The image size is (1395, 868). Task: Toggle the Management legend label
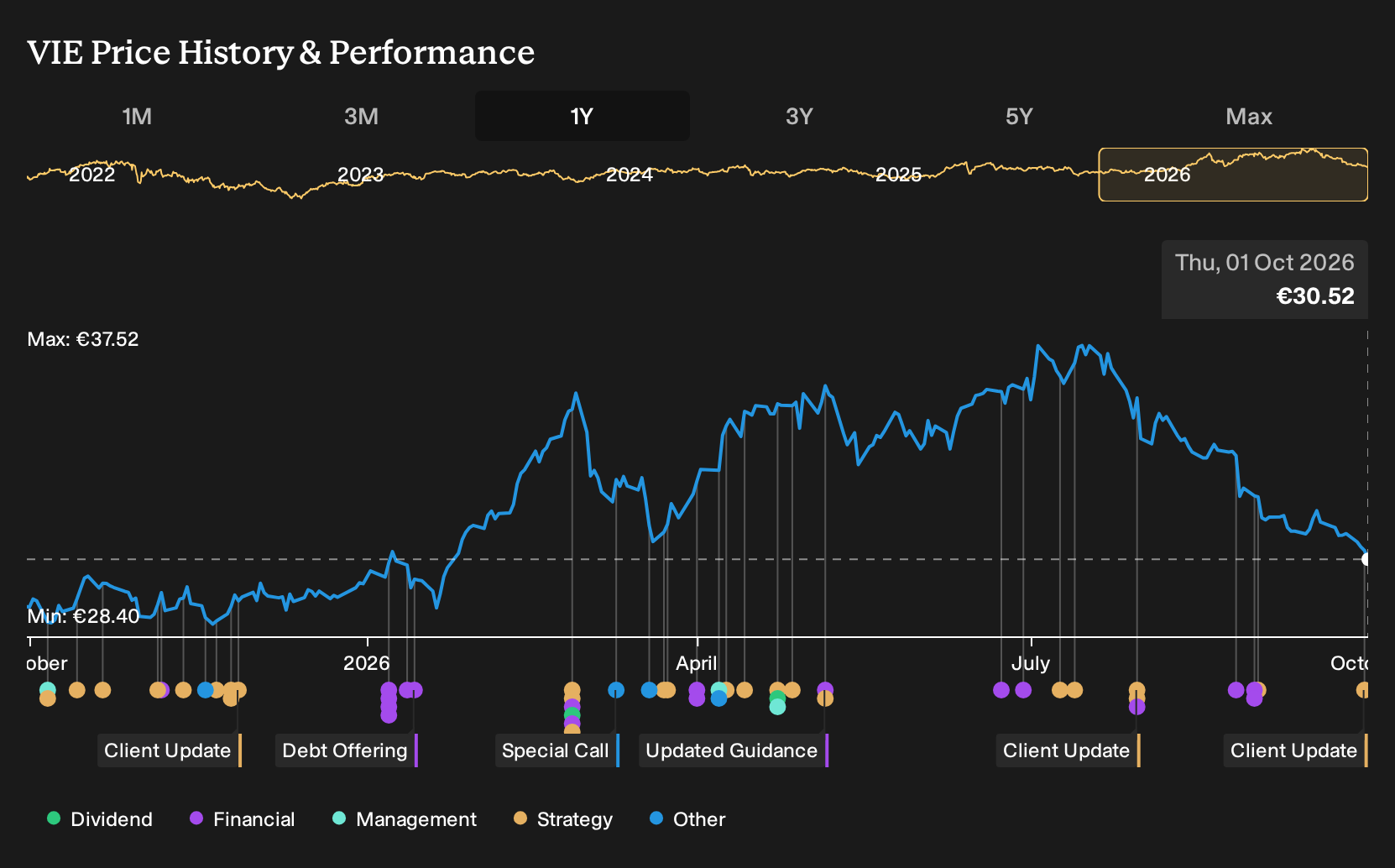tap(416, 819)
